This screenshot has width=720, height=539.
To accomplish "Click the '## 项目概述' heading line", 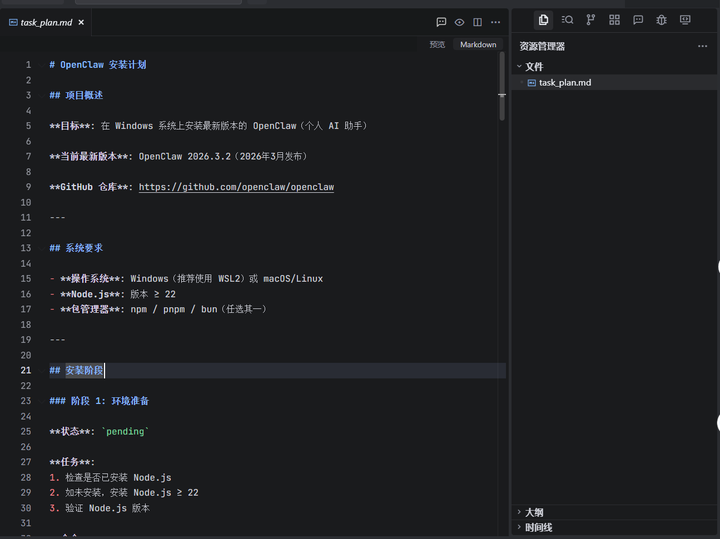I will coord(76,95).
